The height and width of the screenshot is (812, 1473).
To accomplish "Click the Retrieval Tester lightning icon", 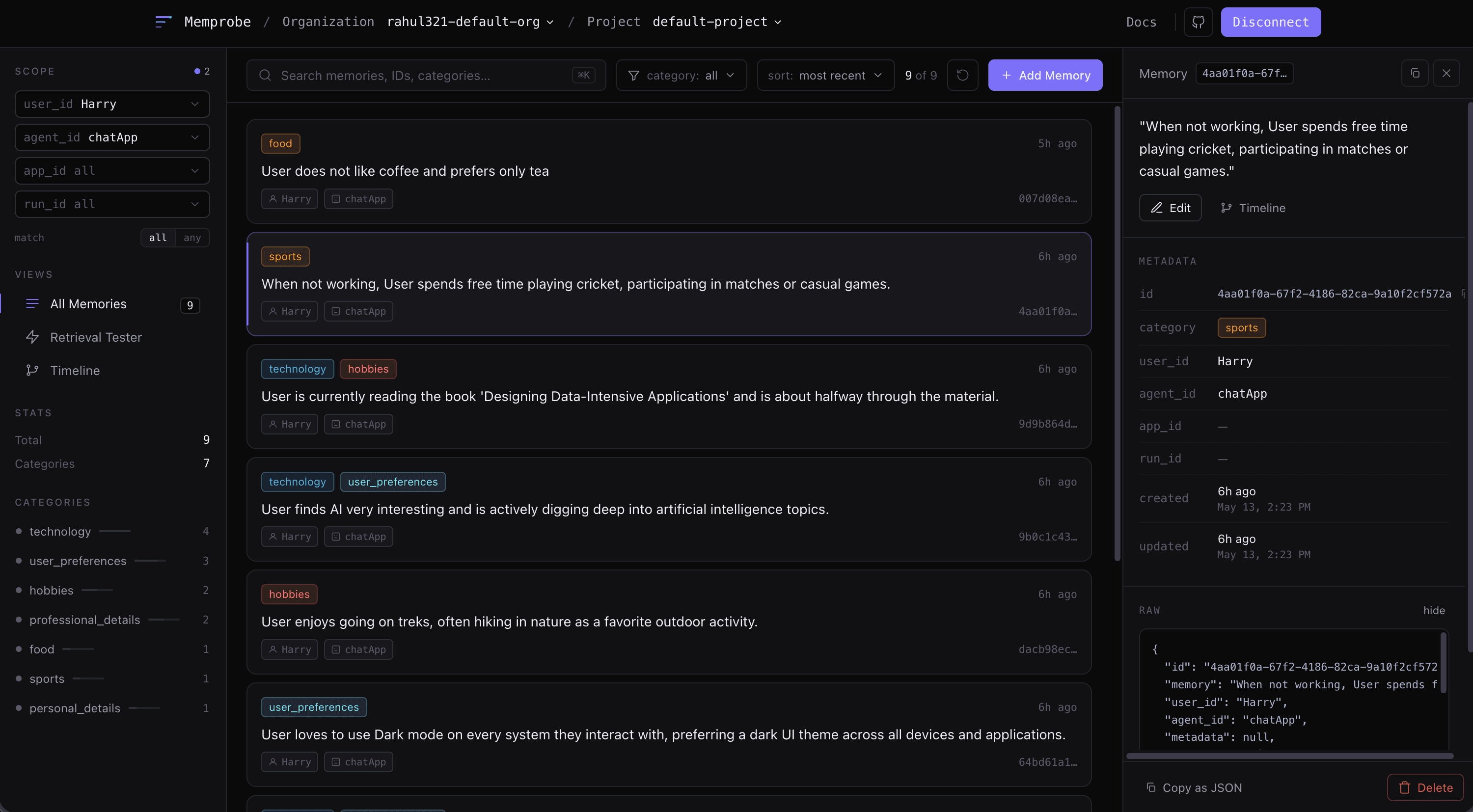I will pyautogui.click(x=32, y=337).
